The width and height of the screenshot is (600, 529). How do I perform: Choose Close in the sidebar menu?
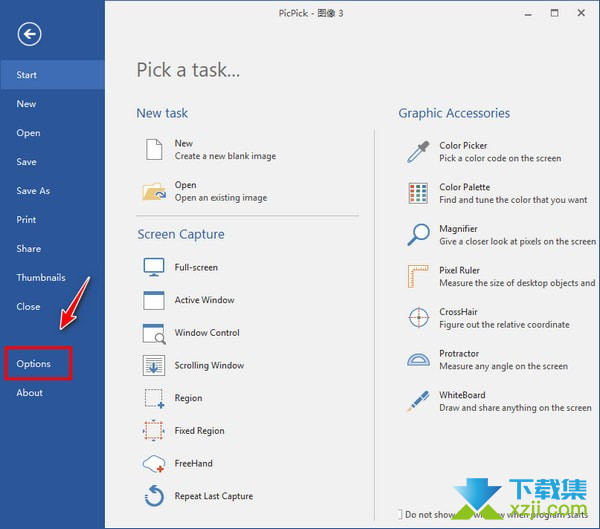click(28, 307)
